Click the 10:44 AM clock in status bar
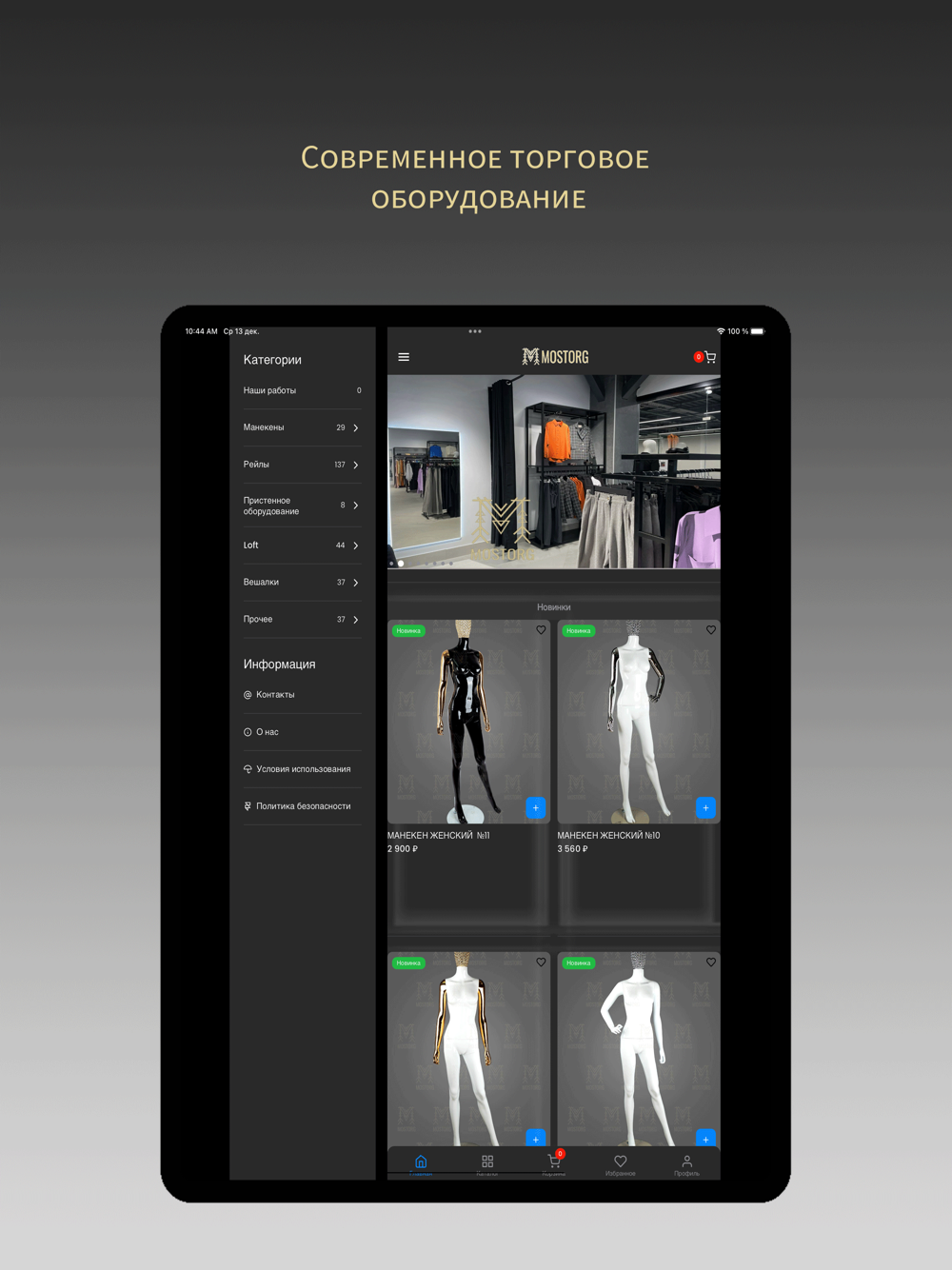This screenshot has width=952, height=1270. [201, 331]
